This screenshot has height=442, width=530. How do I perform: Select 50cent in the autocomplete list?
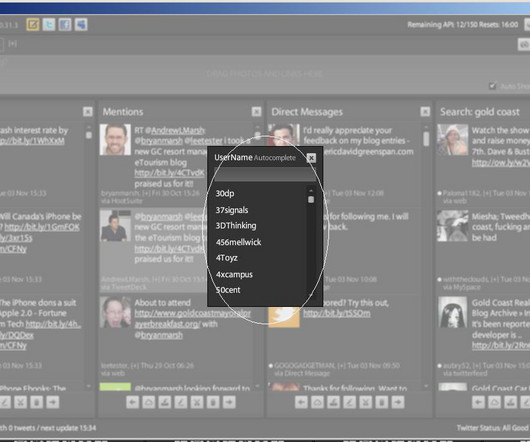point(228,290)
